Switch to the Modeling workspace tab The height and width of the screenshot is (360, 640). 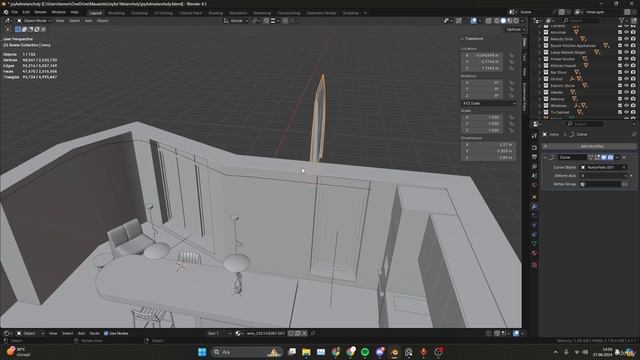[x=116, y=13]
